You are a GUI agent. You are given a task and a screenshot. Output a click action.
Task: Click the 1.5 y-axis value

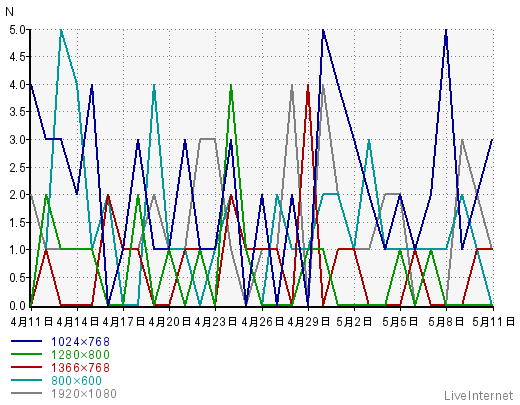pos(17,222)
